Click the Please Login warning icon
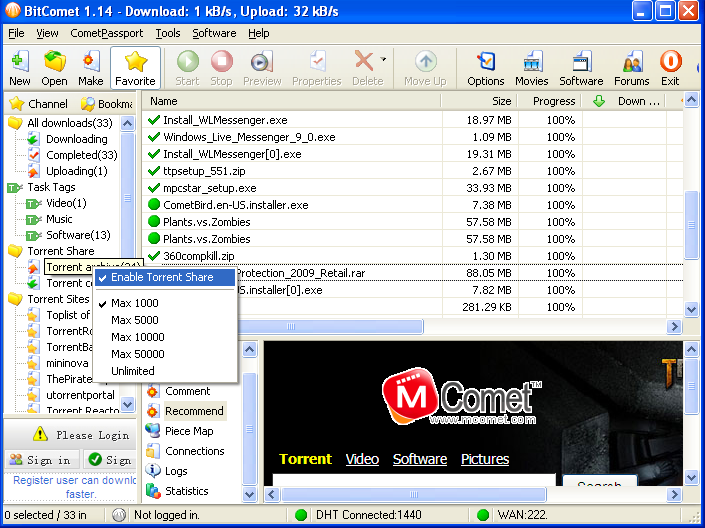Screen dimensions: 705x528 point(40,434)
